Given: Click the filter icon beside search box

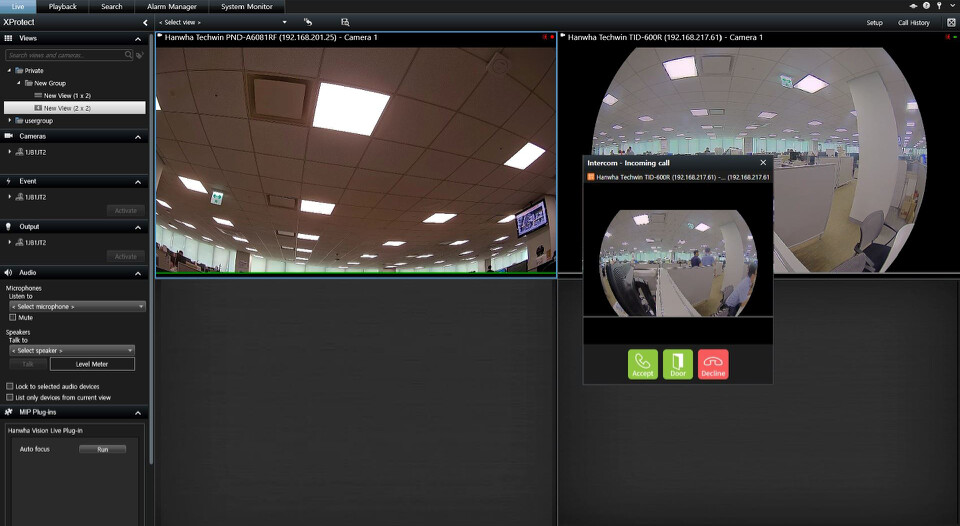Looking at the screenshot, I should (140, 55).
